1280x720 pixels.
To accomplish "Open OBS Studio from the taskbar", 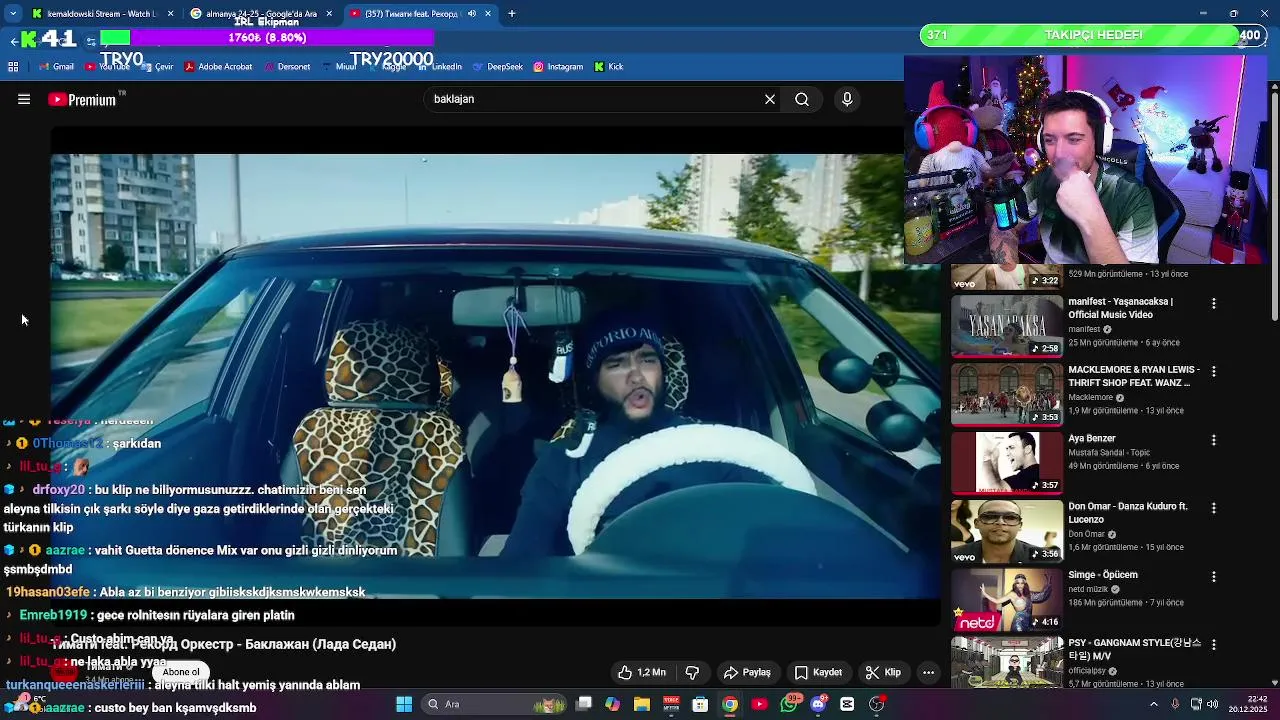I will tap(877, 704).
